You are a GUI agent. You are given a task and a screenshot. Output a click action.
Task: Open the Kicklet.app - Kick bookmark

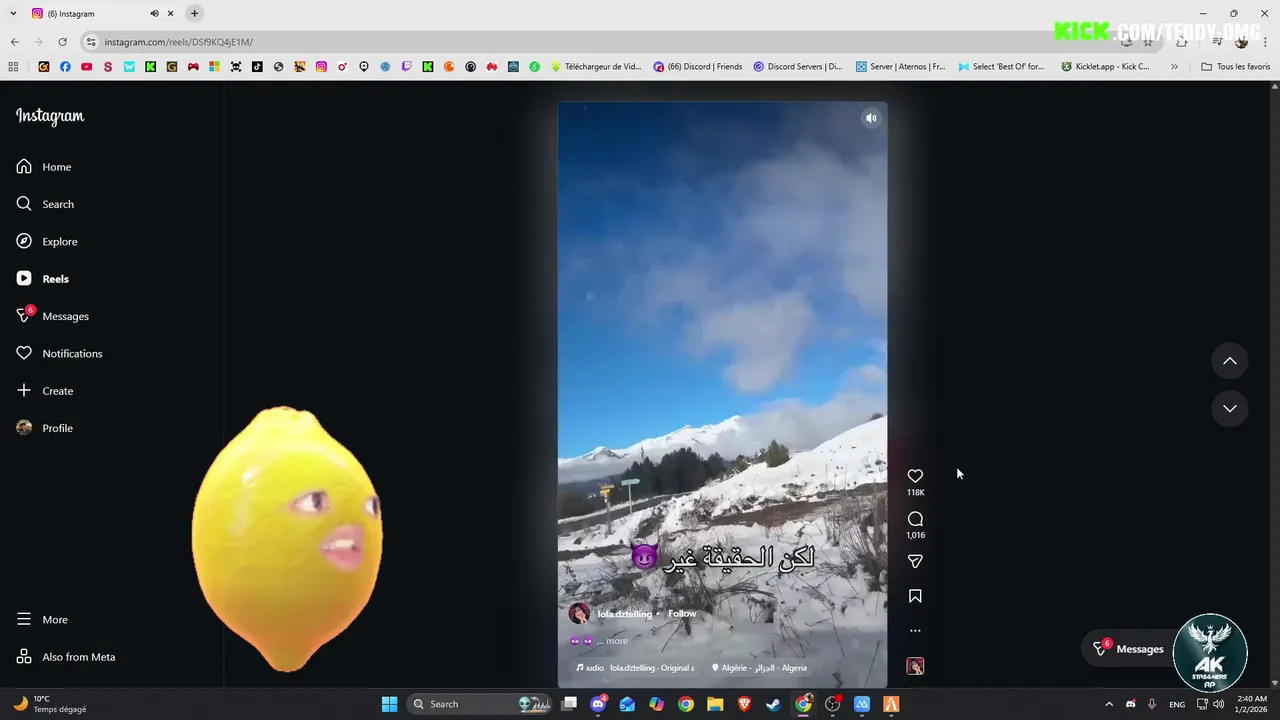(1106, 67)
